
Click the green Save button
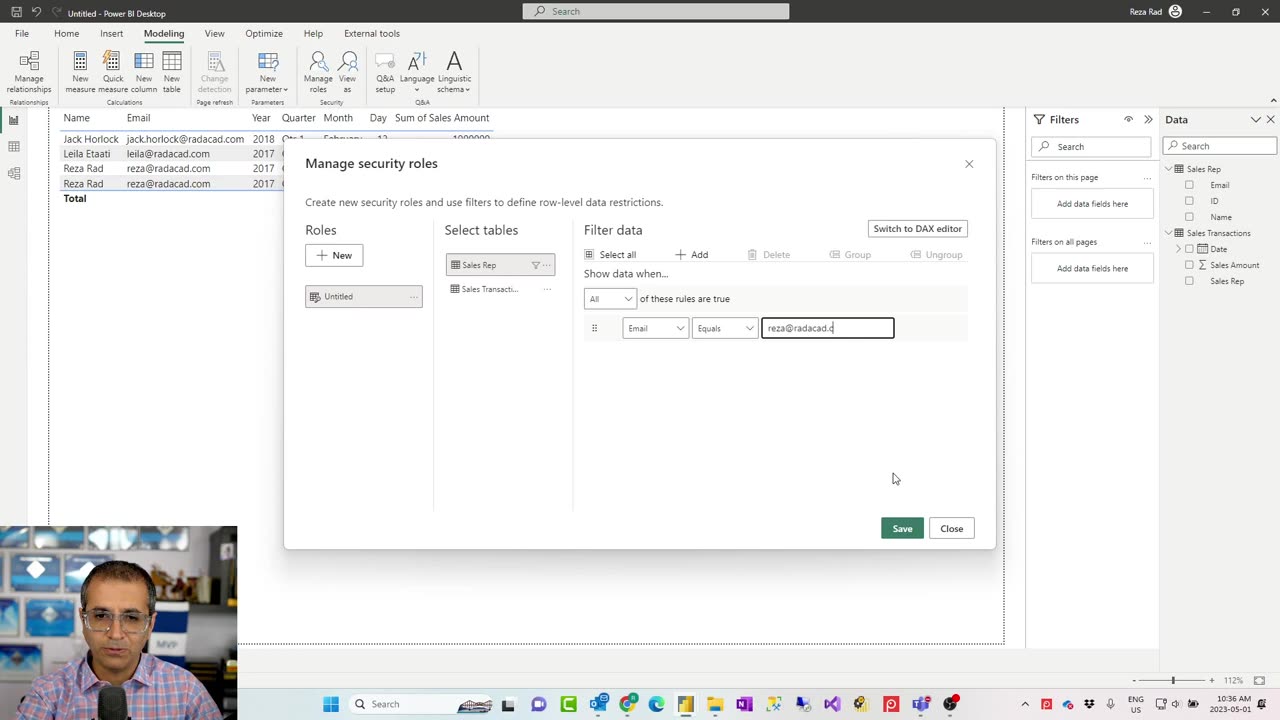[902, 528]
